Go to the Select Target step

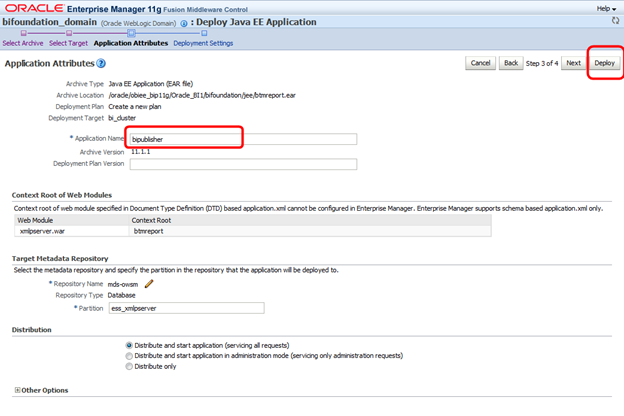(68, 43)
